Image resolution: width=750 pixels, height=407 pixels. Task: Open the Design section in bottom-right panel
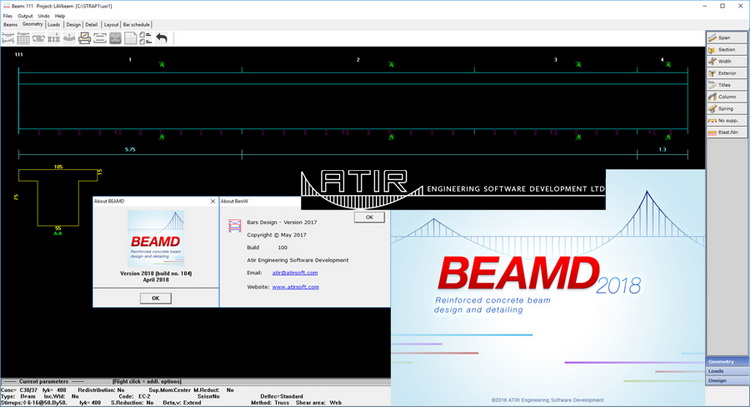click(x=727, y=381)
